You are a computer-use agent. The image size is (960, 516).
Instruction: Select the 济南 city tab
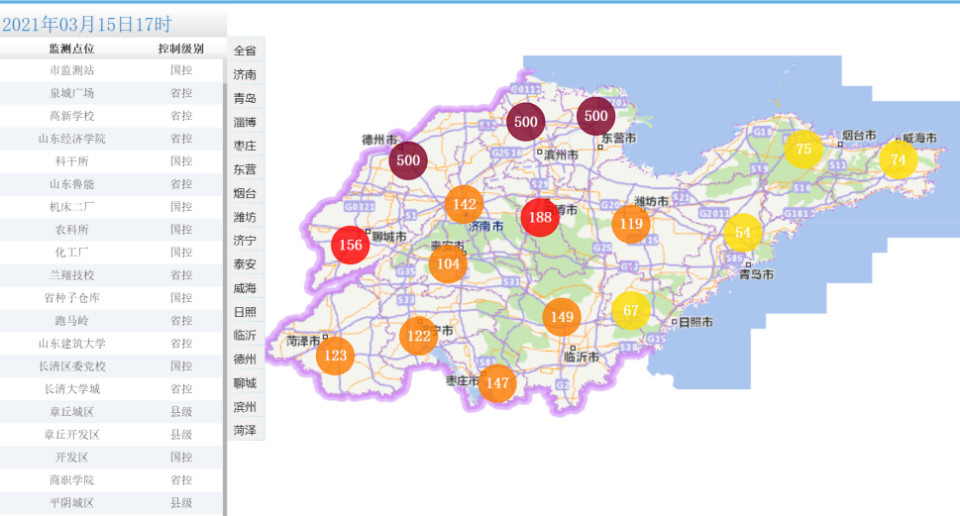(x=246, y=74)
